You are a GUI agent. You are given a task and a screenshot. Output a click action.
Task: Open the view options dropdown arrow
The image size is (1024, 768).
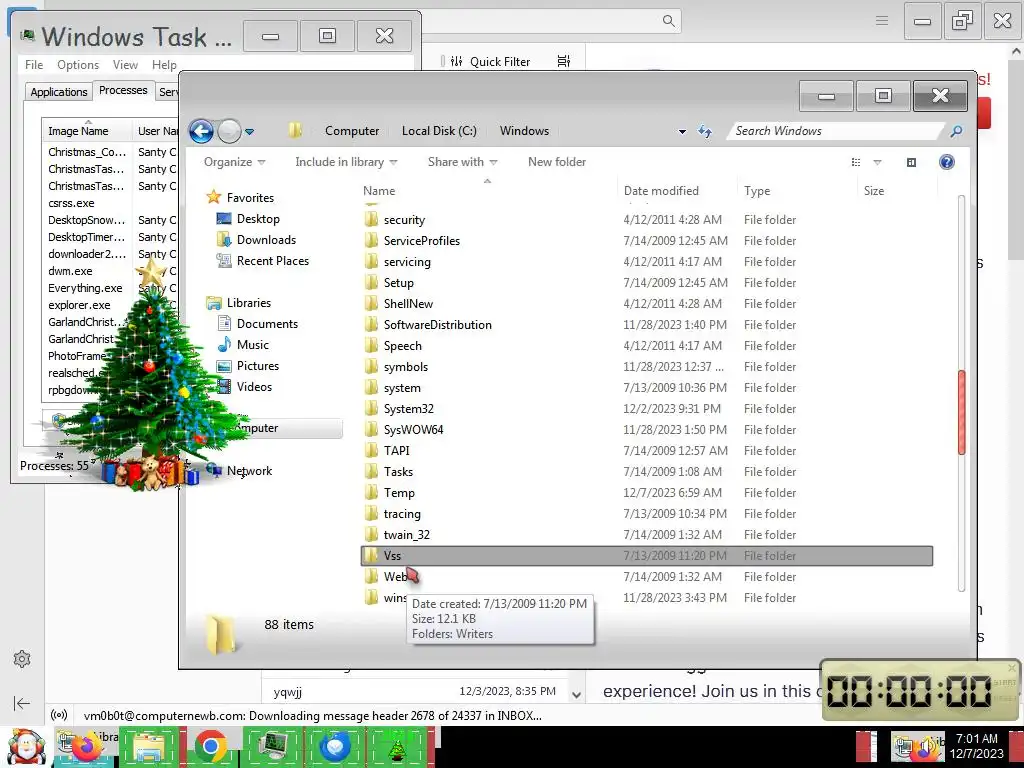878,162
